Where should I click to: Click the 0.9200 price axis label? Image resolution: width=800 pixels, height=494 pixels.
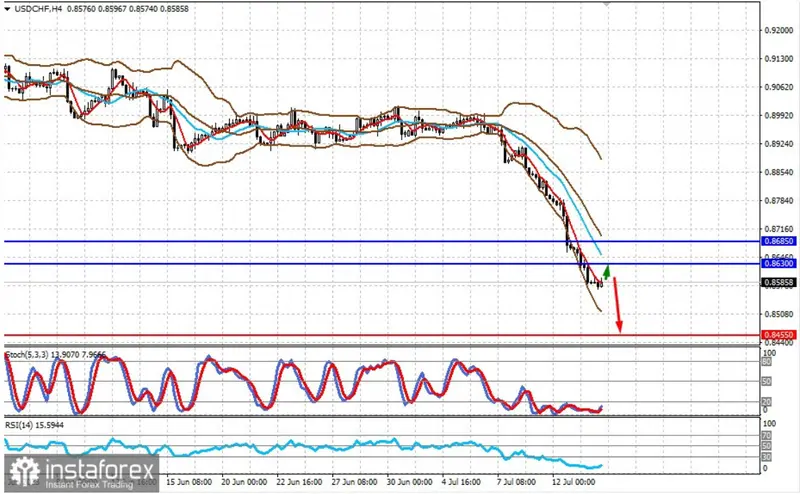coord(778,31)
